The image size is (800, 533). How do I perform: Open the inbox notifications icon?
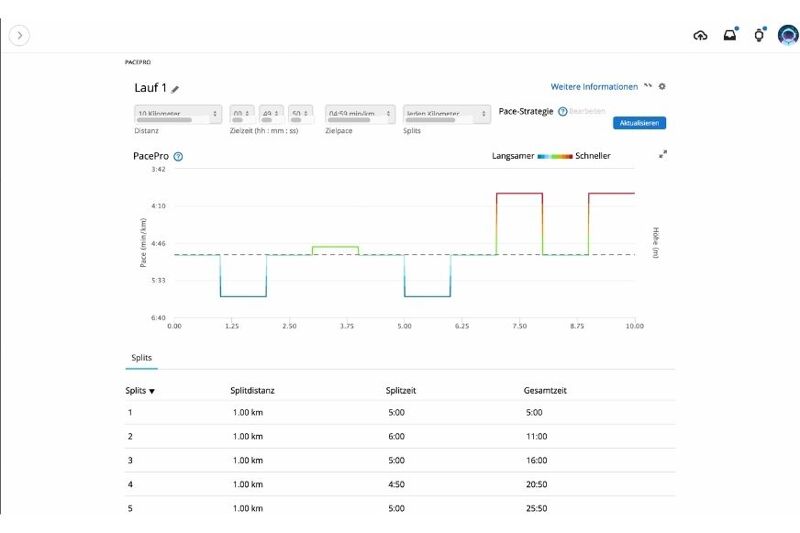[730, 36]
